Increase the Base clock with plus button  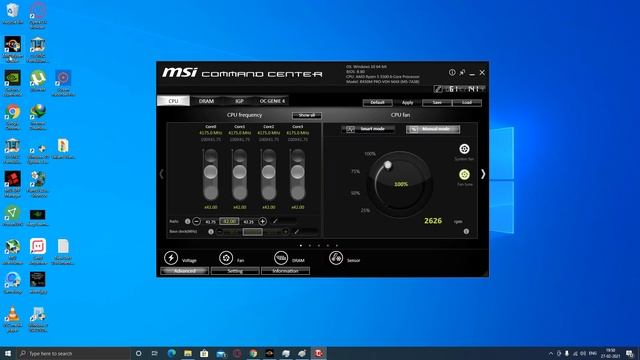285,231
